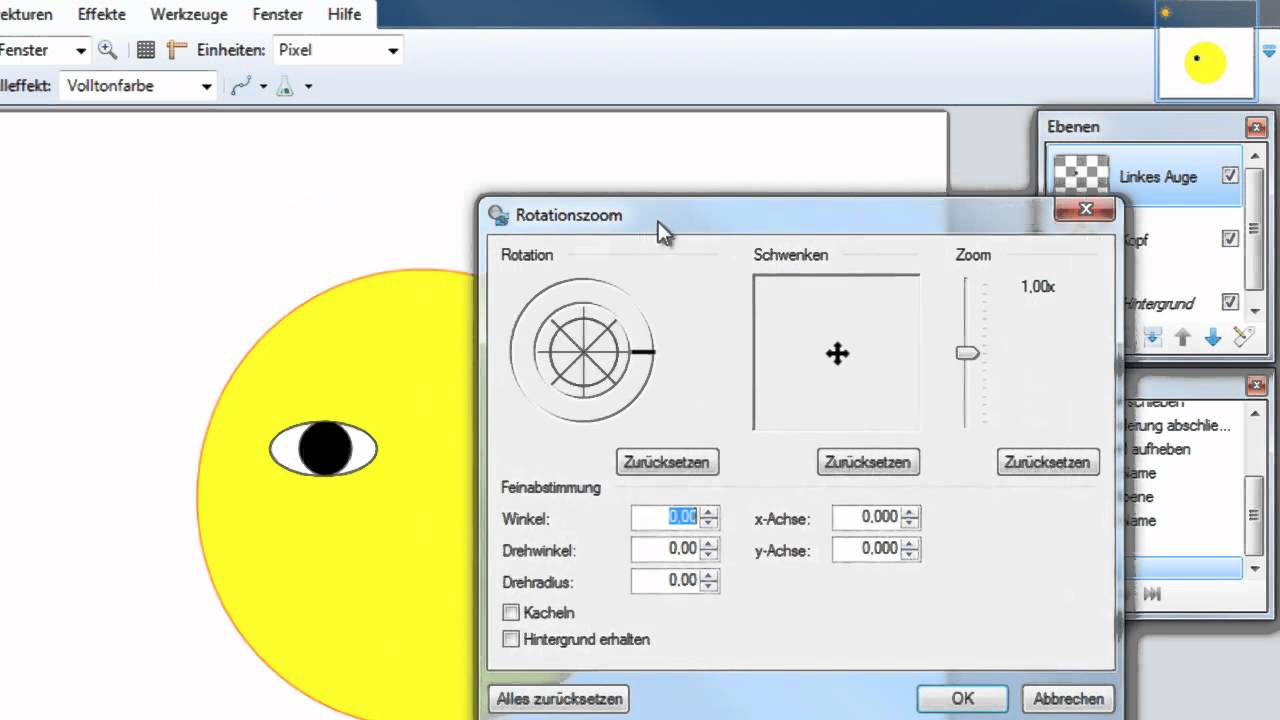Enable the Kacheln checkbox
1280x720 pixels.
point(511,613)
